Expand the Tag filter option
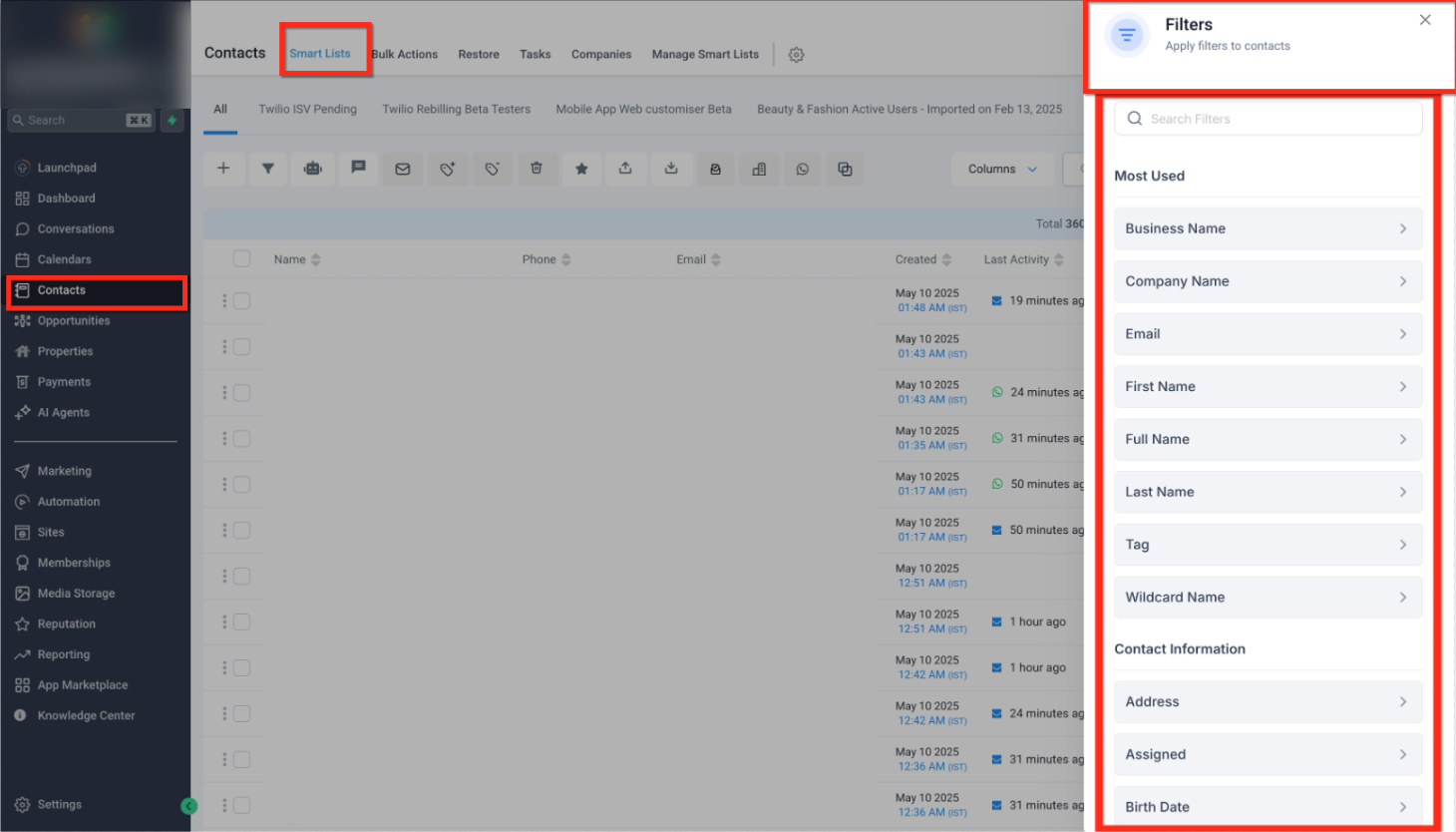 [x=1268, y=544]
